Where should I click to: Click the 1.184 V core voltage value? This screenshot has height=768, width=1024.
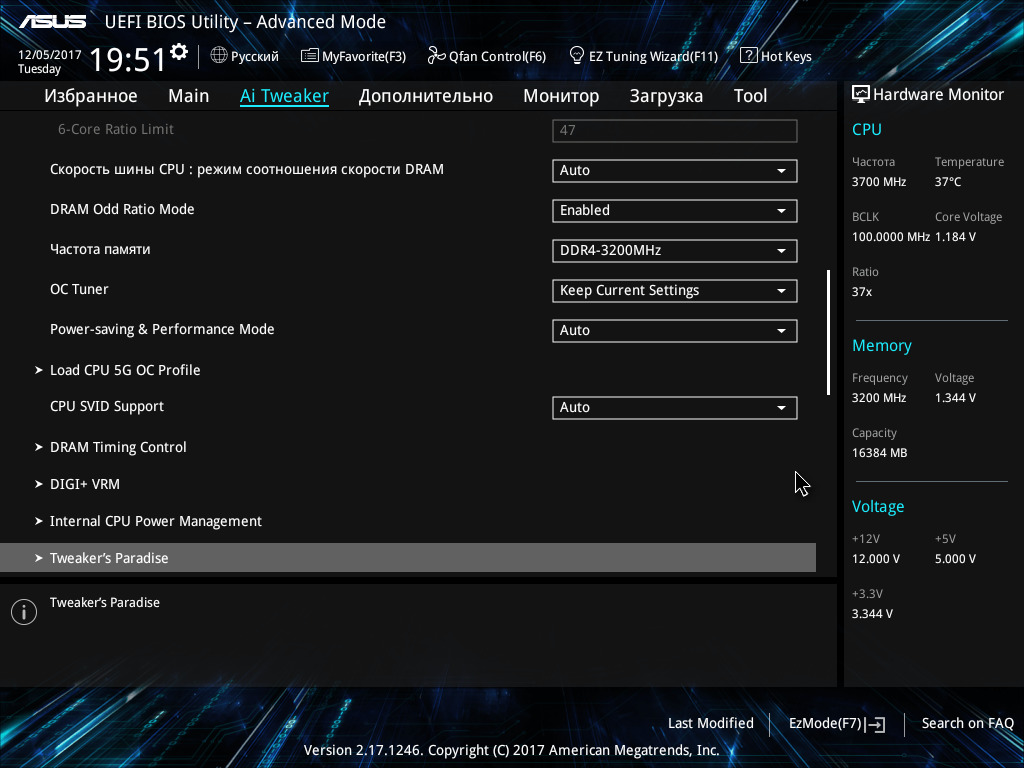(955, 237)
